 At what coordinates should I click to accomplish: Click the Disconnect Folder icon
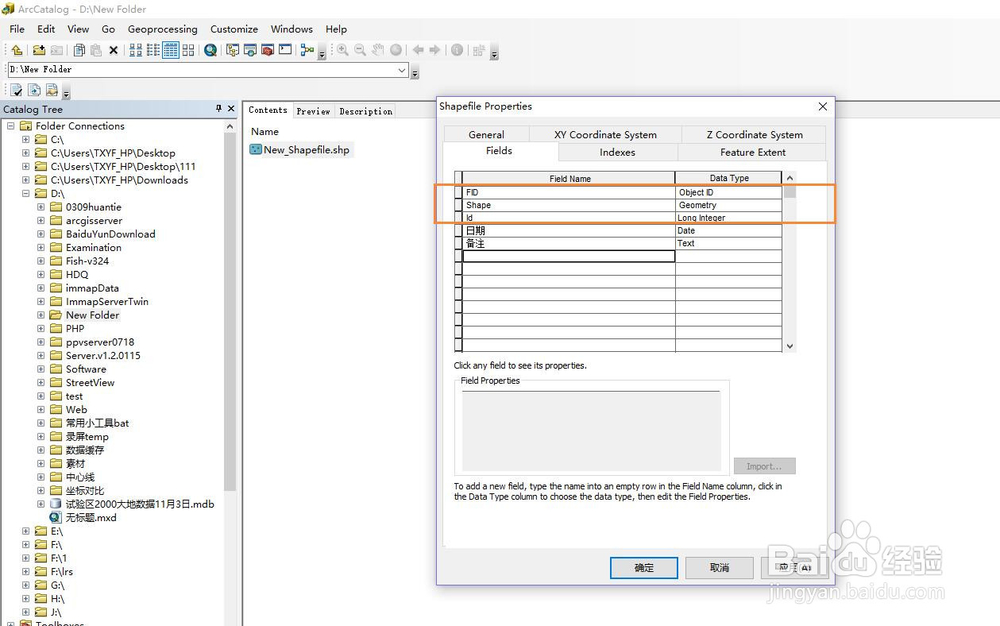click(x=57, y=50)
